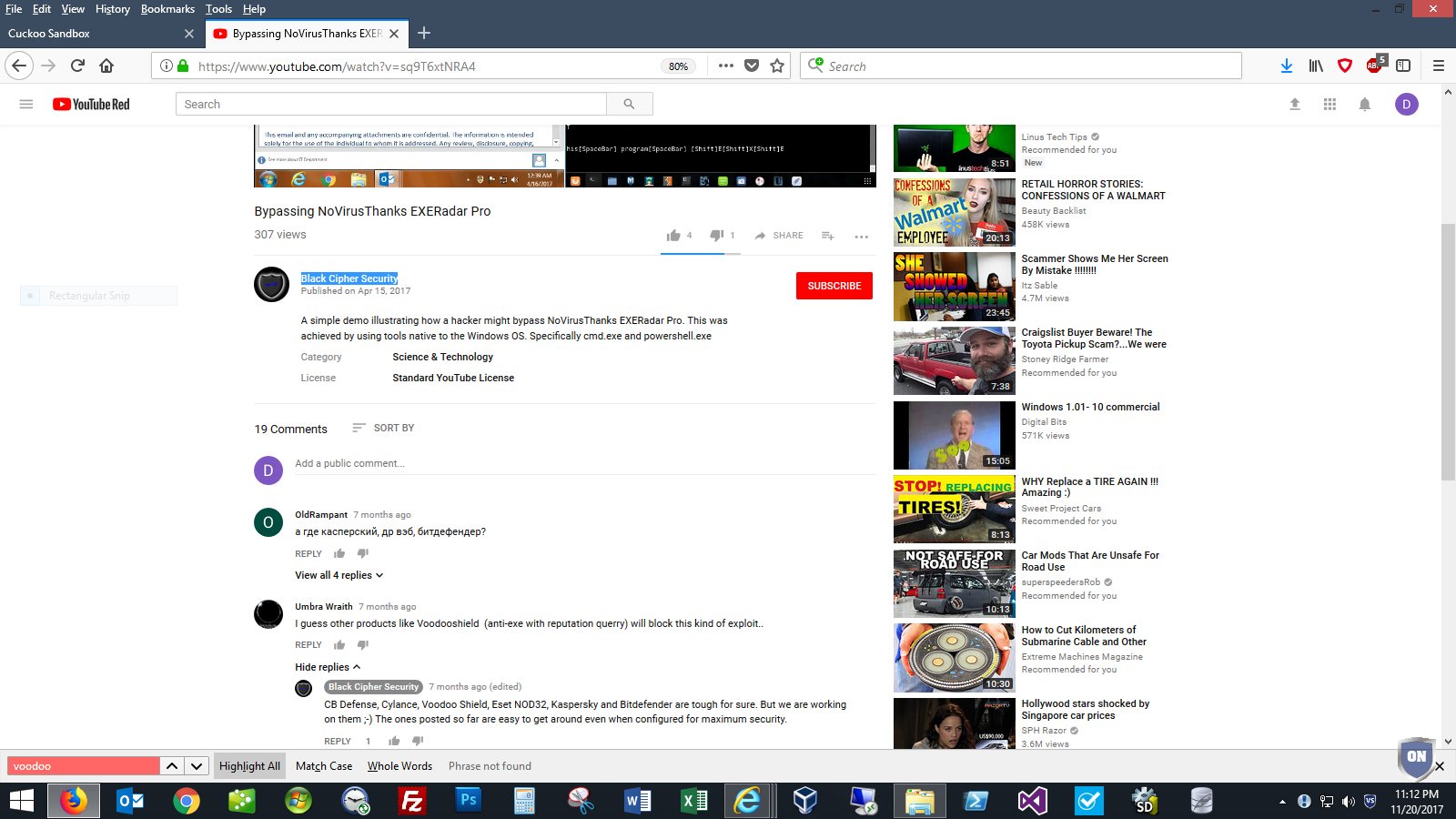Close the find bar

pos(1440,766)
